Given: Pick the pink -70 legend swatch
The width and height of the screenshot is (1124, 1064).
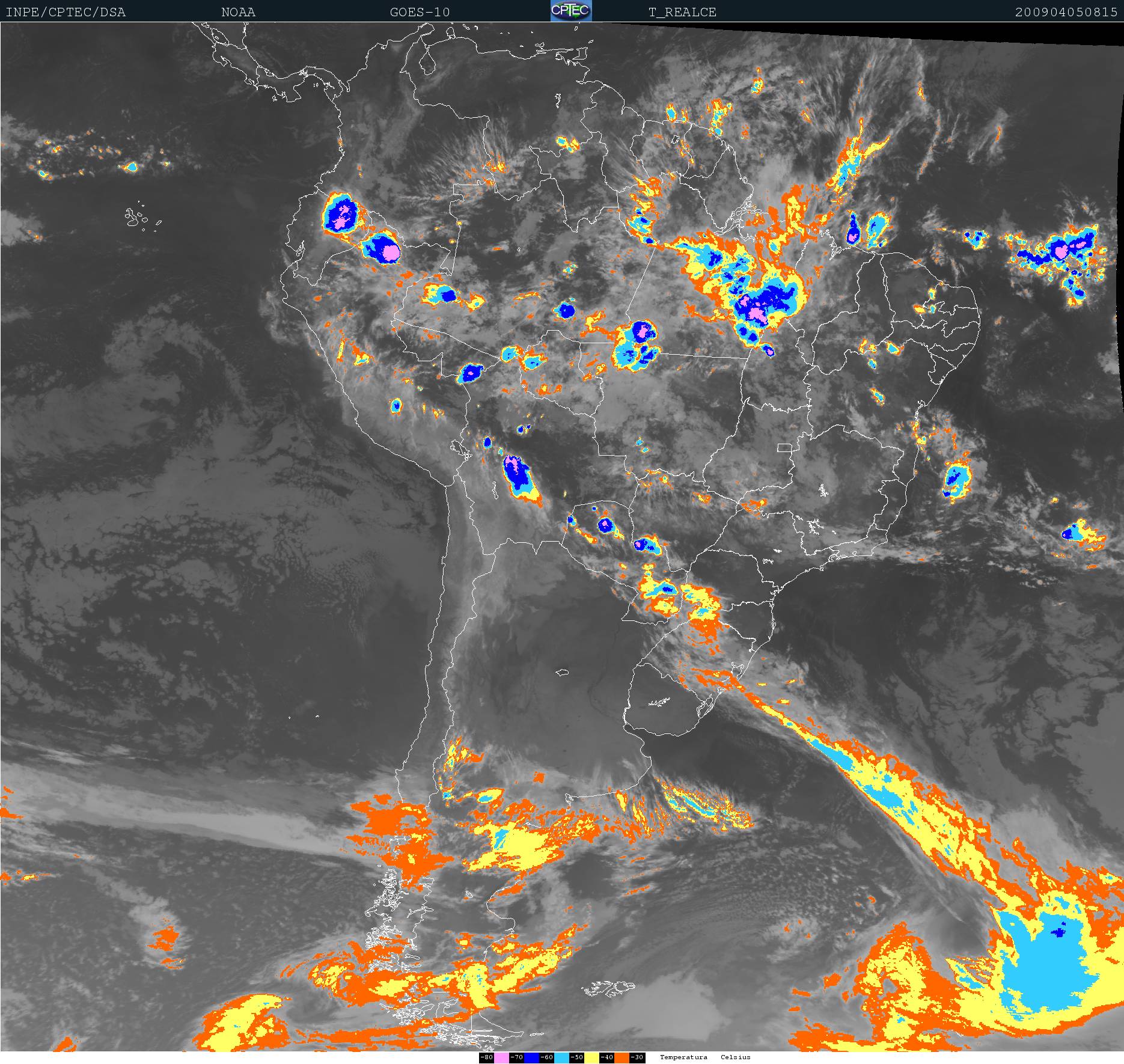Looking at the screenshot, I should click(501, 1057).
